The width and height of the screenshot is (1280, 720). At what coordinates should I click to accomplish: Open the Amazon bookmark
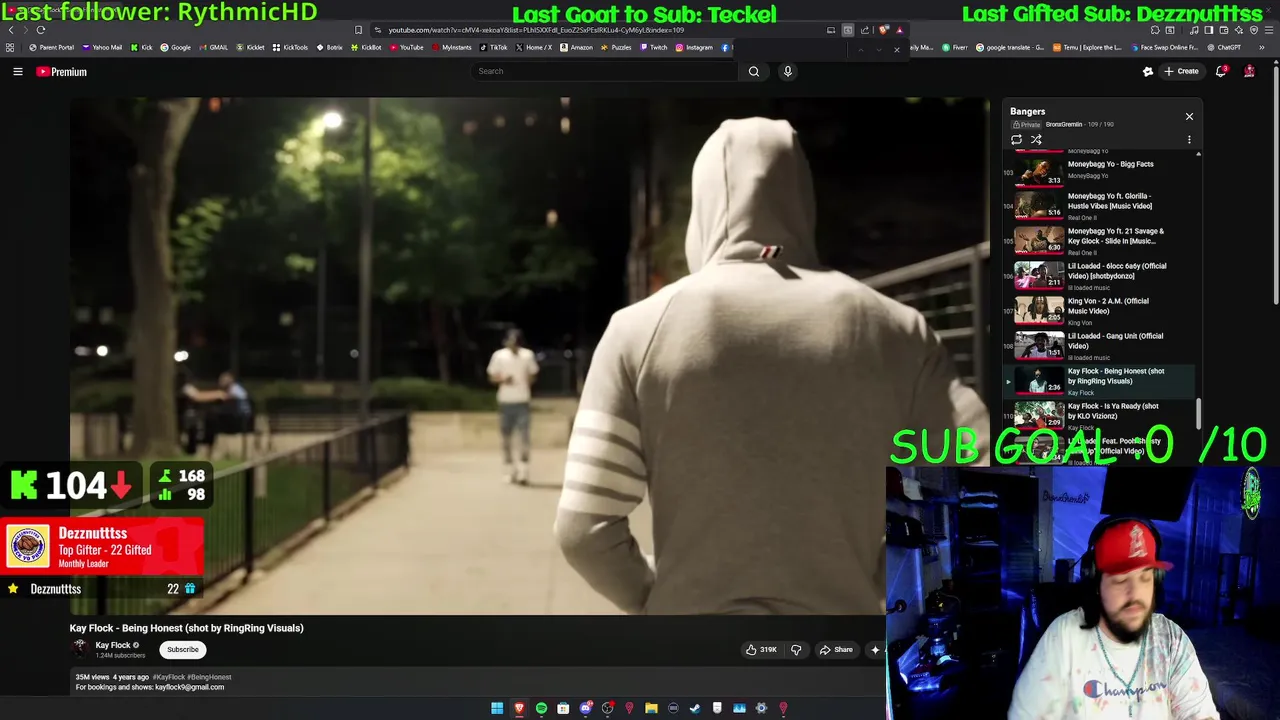(575, 47)
